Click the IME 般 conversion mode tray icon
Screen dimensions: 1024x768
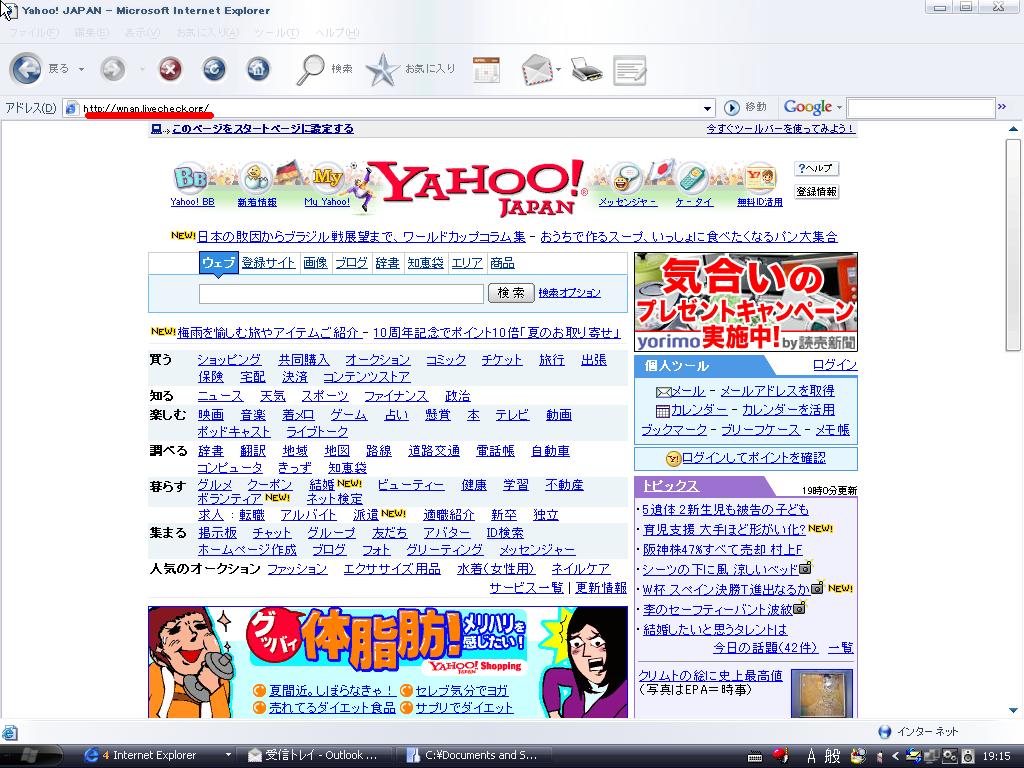point(832,756)
